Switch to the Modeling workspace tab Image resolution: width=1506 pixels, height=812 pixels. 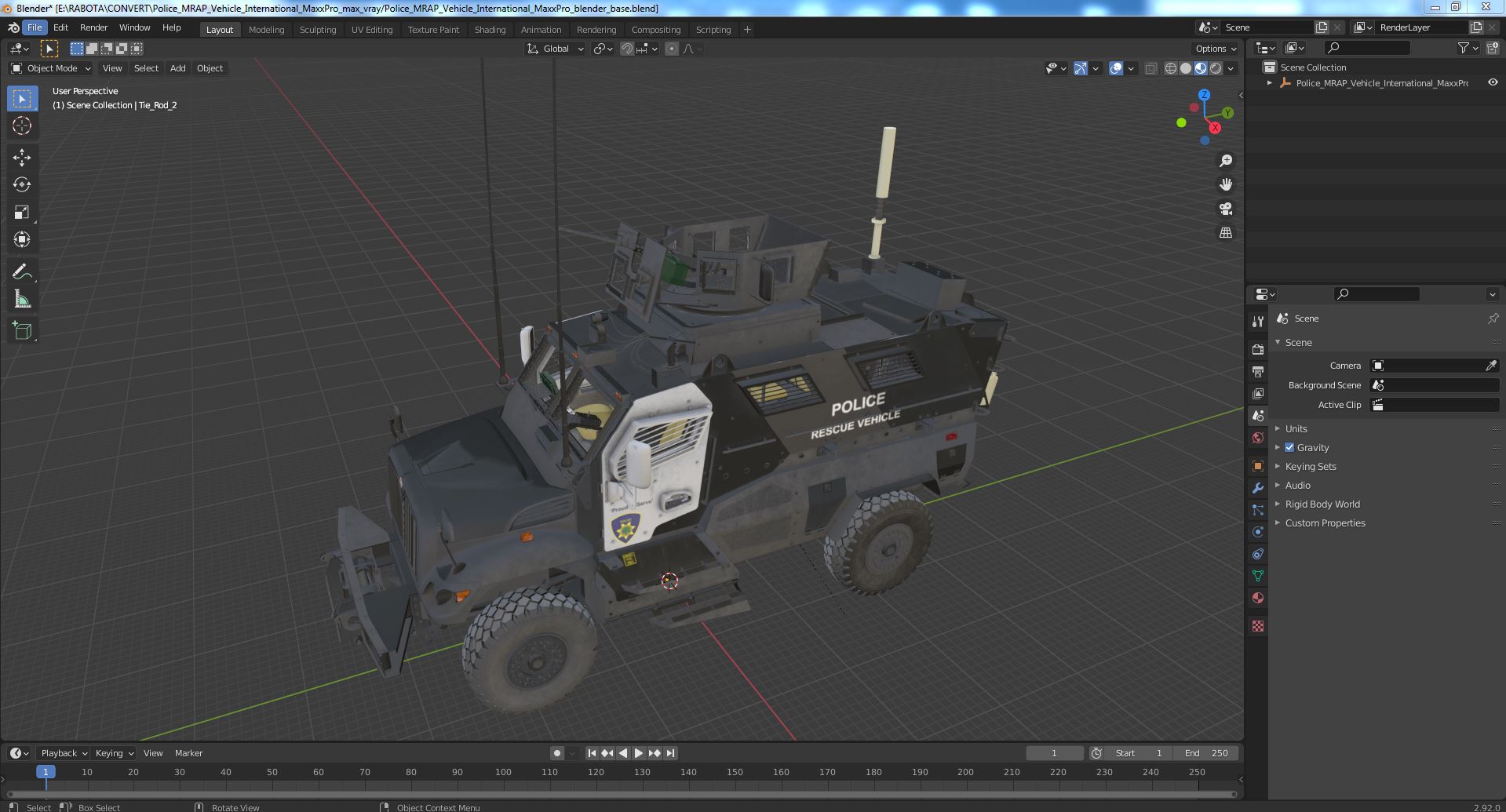tap(266, 30)
